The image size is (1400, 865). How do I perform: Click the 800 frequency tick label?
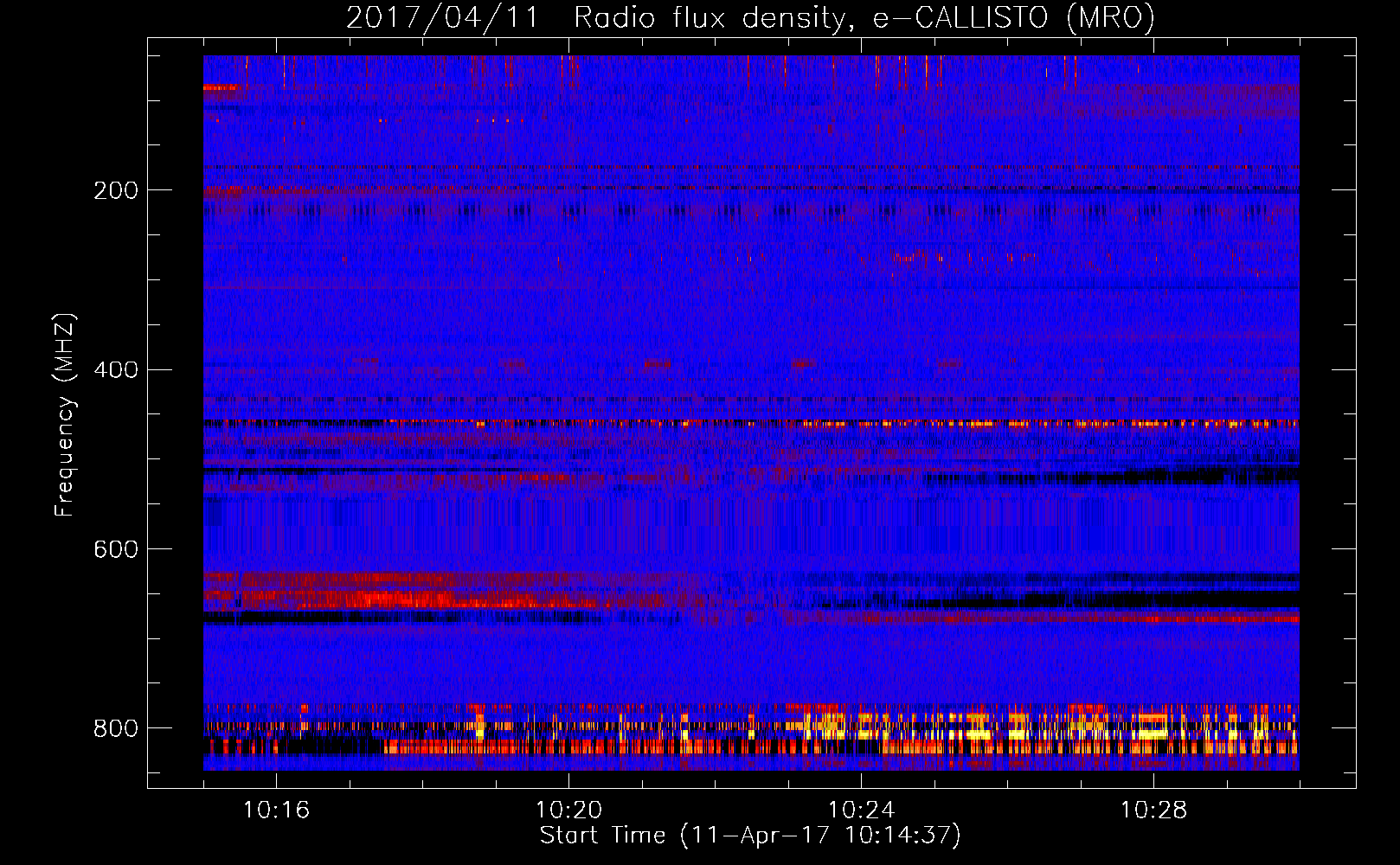[x=115, y=729]
